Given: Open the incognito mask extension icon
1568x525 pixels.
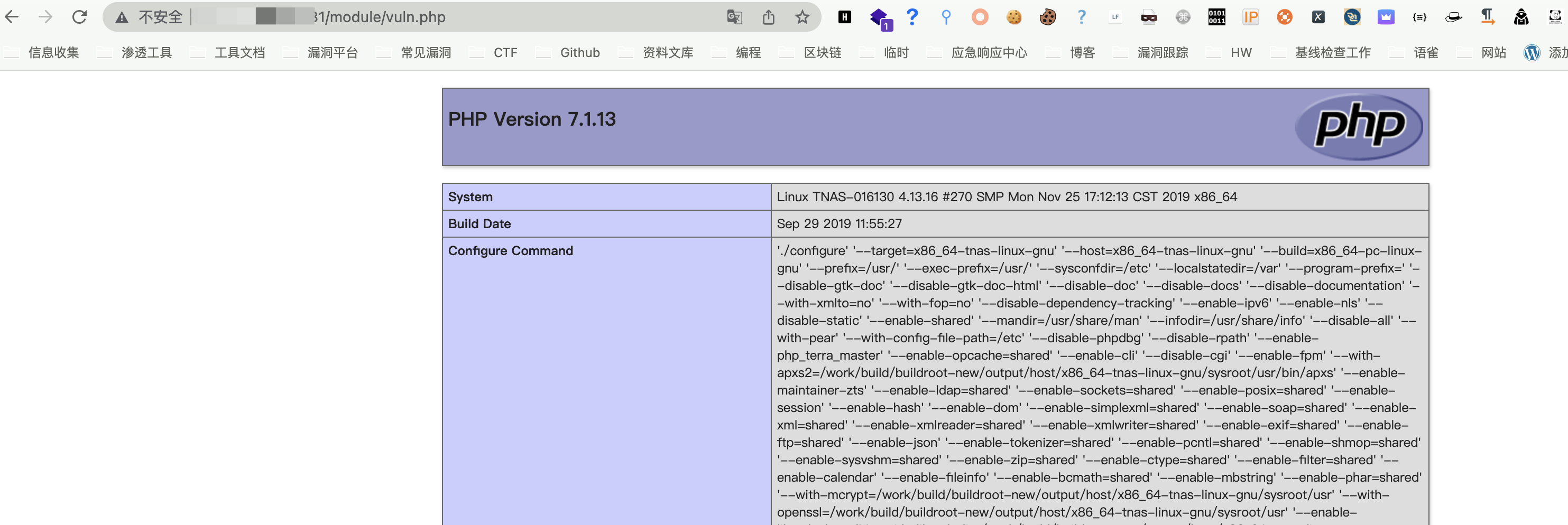Looking at the screenshot, I should coord(1149,17).
